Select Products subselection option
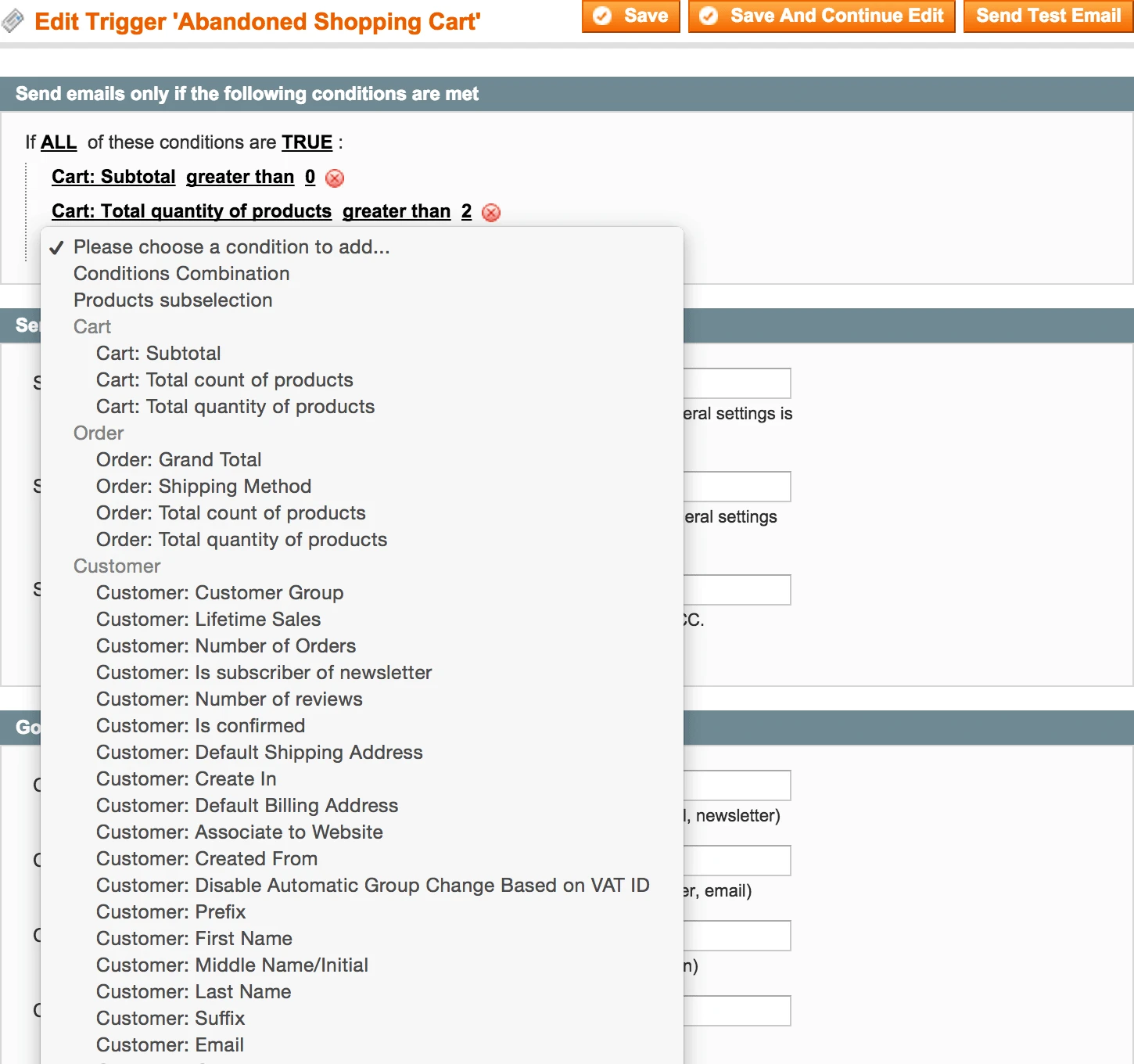This screenshot has height=1064, width=1134. [173, 300]
